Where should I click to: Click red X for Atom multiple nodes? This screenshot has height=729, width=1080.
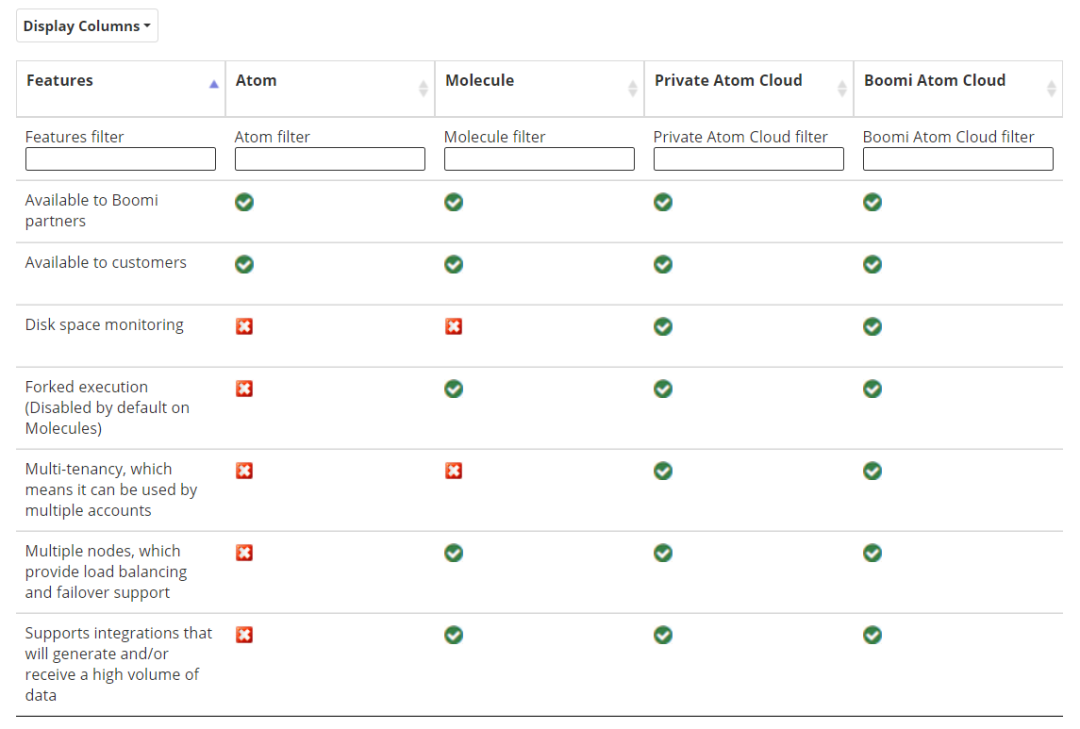point(245,553)
